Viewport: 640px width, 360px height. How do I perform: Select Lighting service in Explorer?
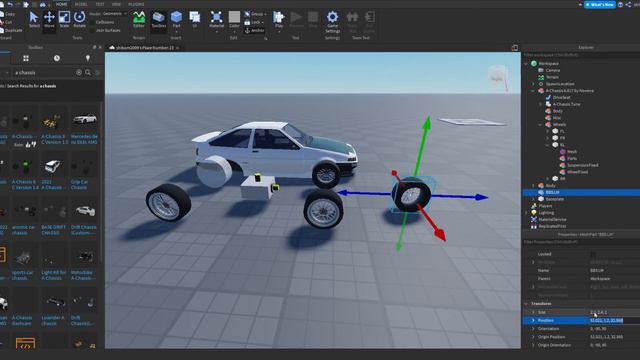pos(542,213)
